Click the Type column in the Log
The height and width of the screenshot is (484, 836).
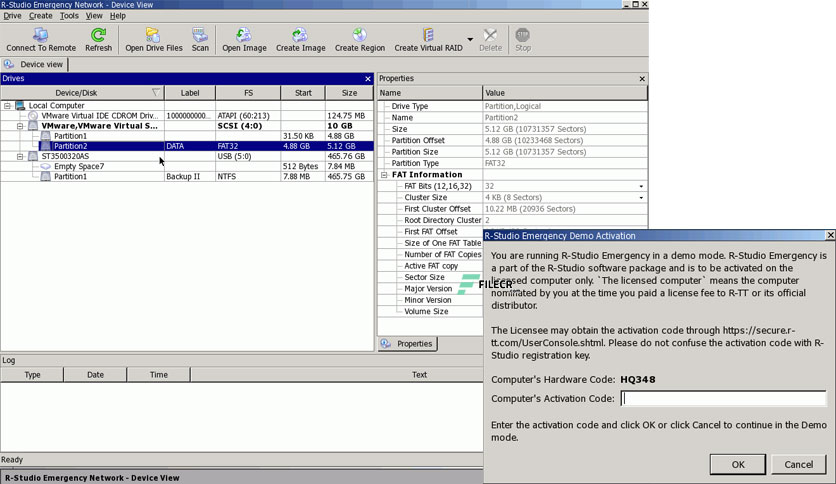32,375
